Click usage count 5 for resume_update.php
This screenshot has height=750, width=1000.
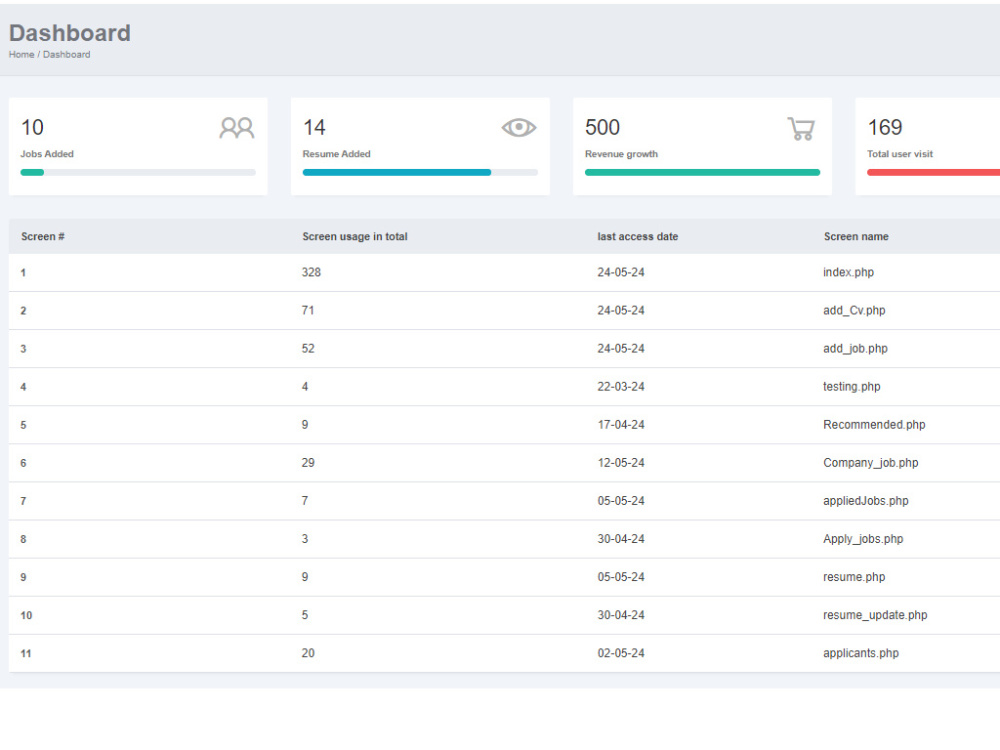tap(305, 615)
